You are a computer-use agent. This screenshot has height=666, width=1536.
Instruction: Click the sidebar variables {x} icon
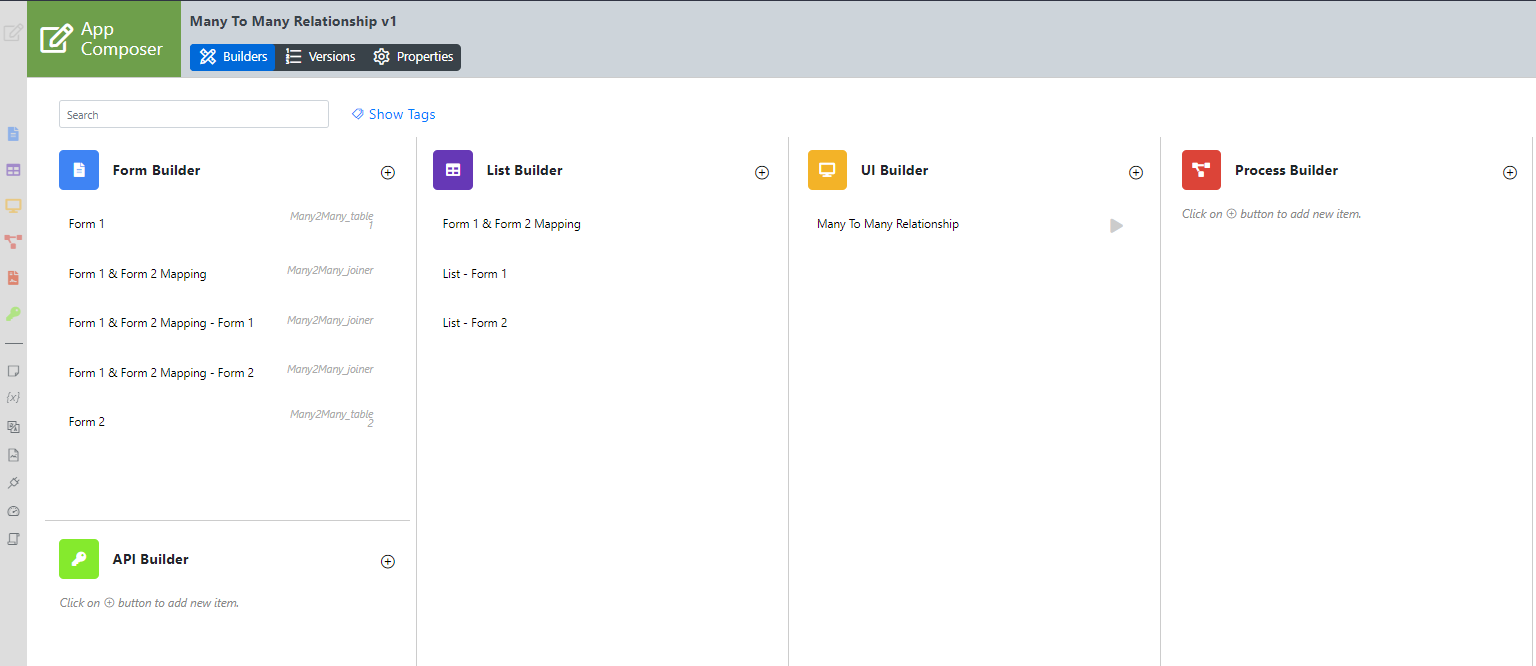pos(13,398)
